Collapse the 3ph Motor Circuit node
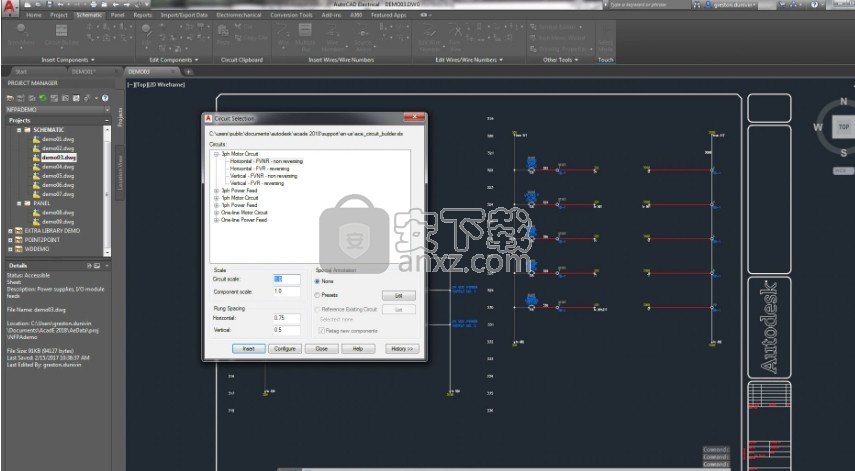 216,154
